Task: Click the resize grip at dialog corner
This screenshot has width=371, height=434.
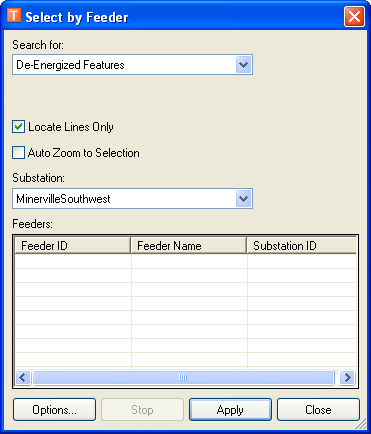Action: pos(361,424)
